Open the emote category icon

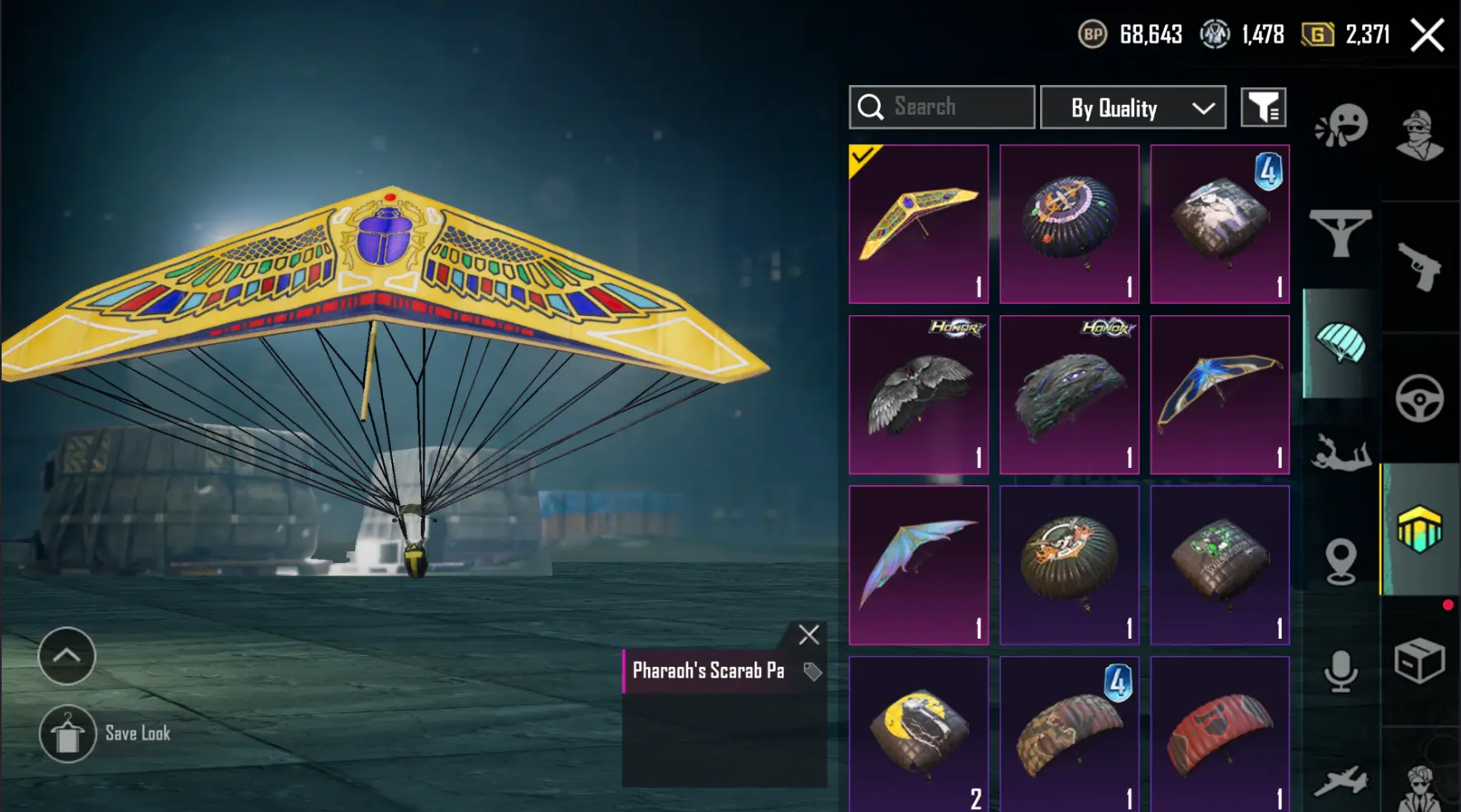click(x=1341, y=126)
